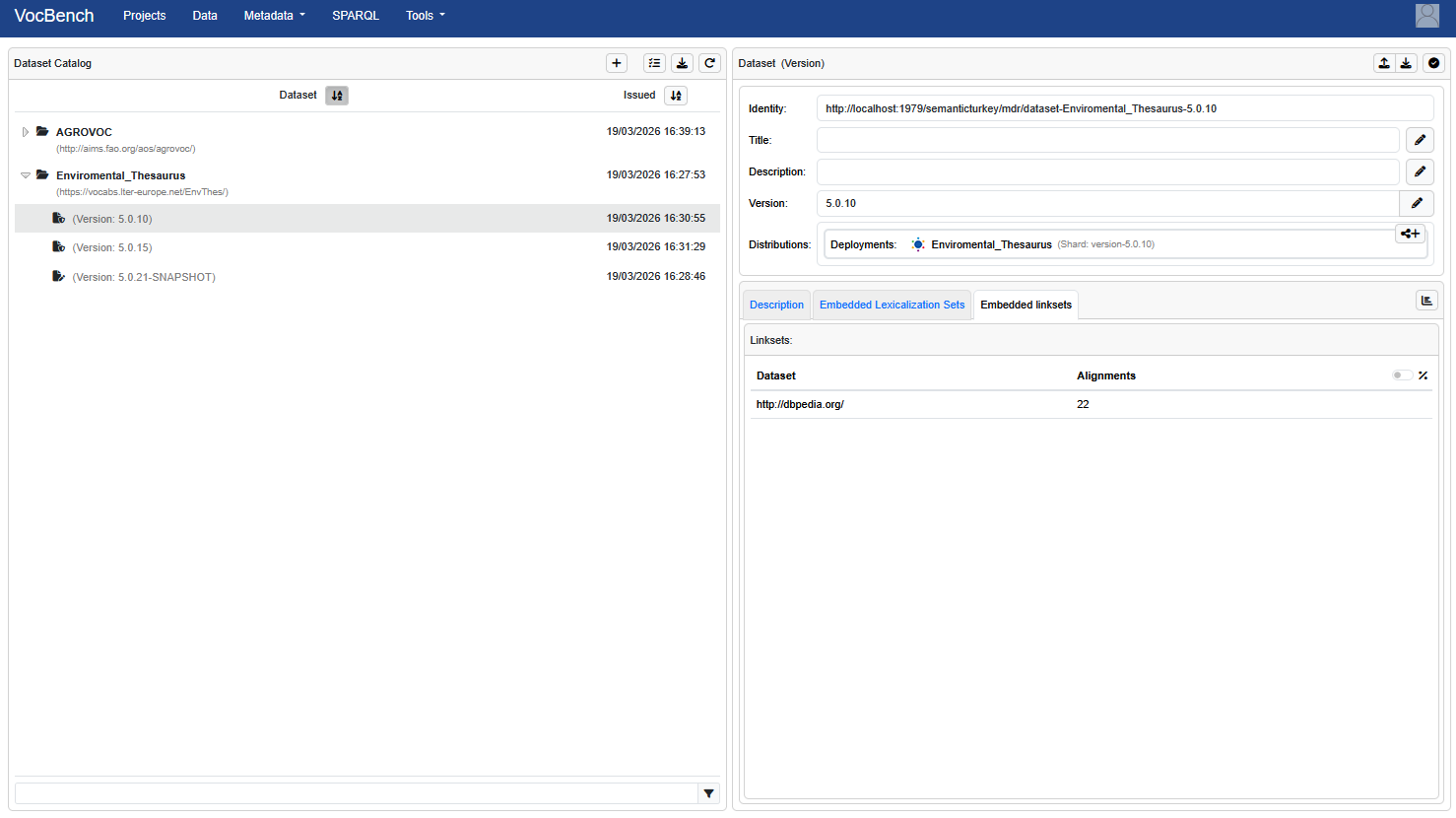The width and height of the screenshot is (1456, 818).
Task: Open the checklist icon in Dataset Catalog
Action: click(654, 63)
